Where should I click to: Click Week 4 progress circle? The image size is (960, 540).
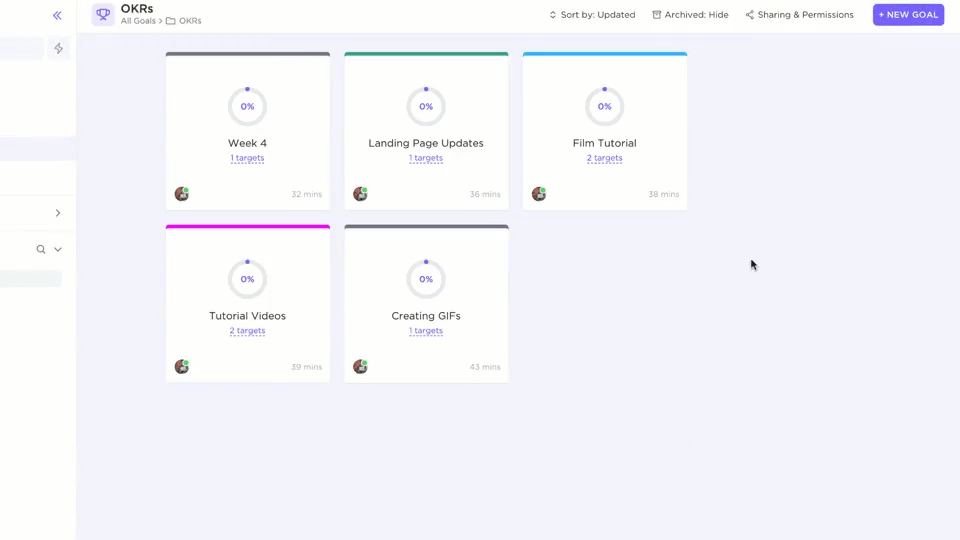[247, 106]
